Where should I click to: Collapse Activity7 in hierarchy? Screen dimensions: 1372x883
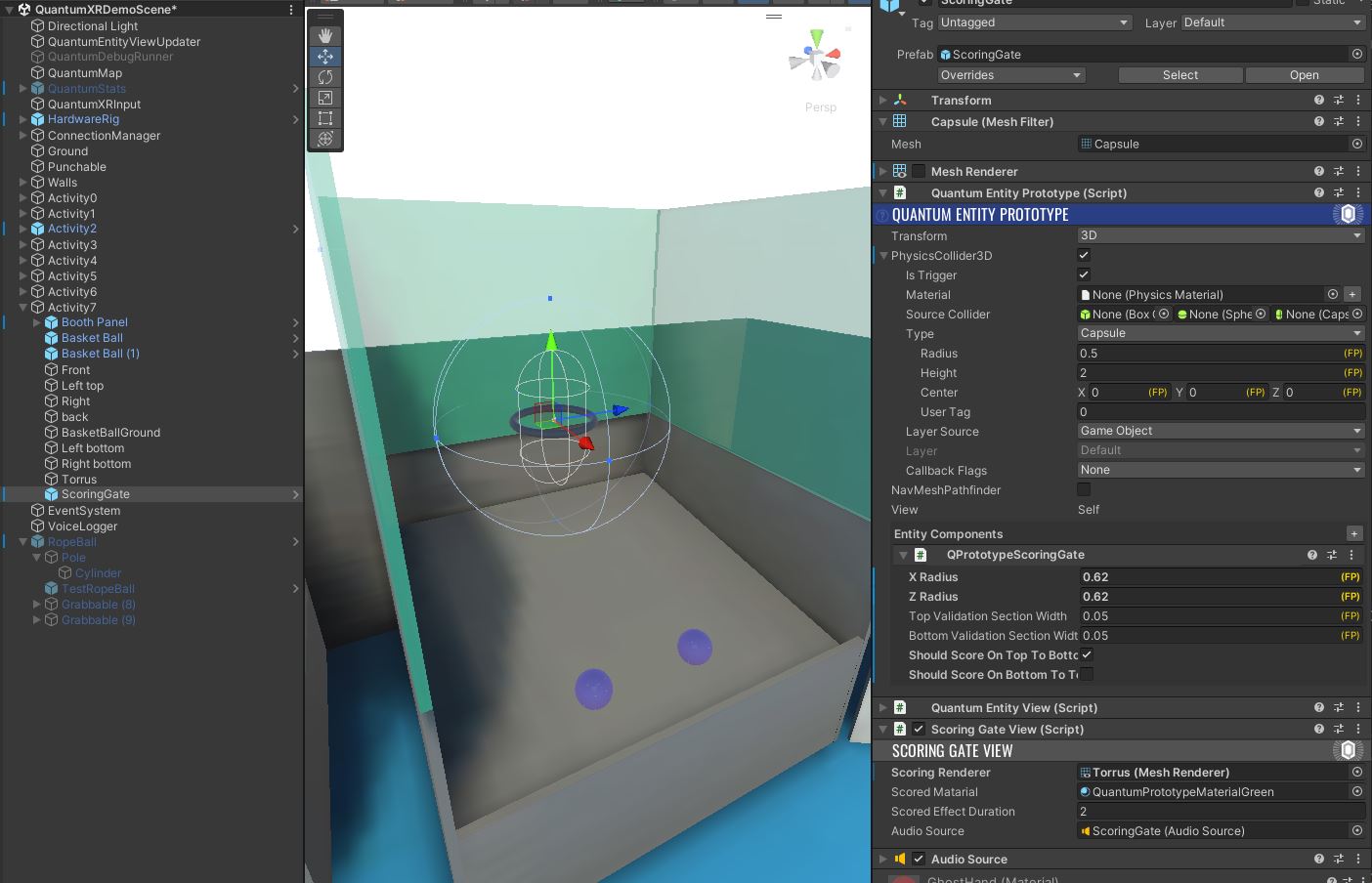point(23,308)
